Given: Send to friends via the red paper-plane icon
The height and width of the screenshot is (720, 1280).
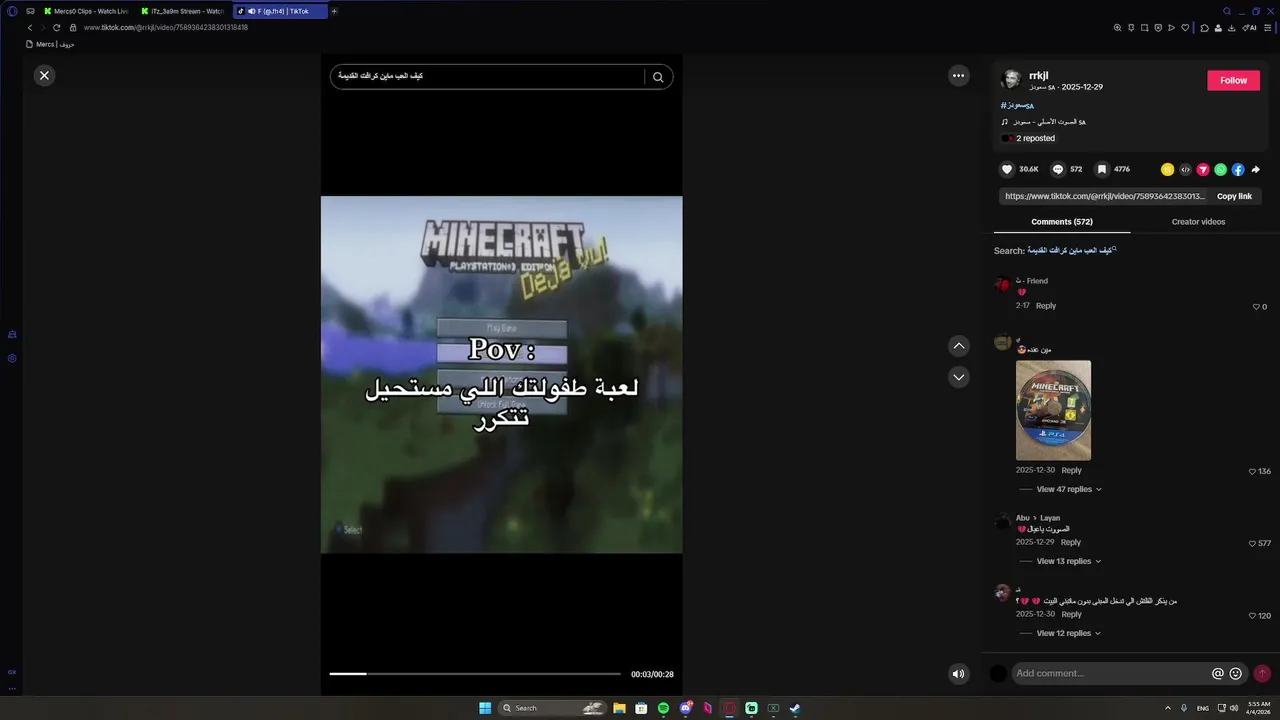Looking at the screenshot, I should coord(1203,170).
